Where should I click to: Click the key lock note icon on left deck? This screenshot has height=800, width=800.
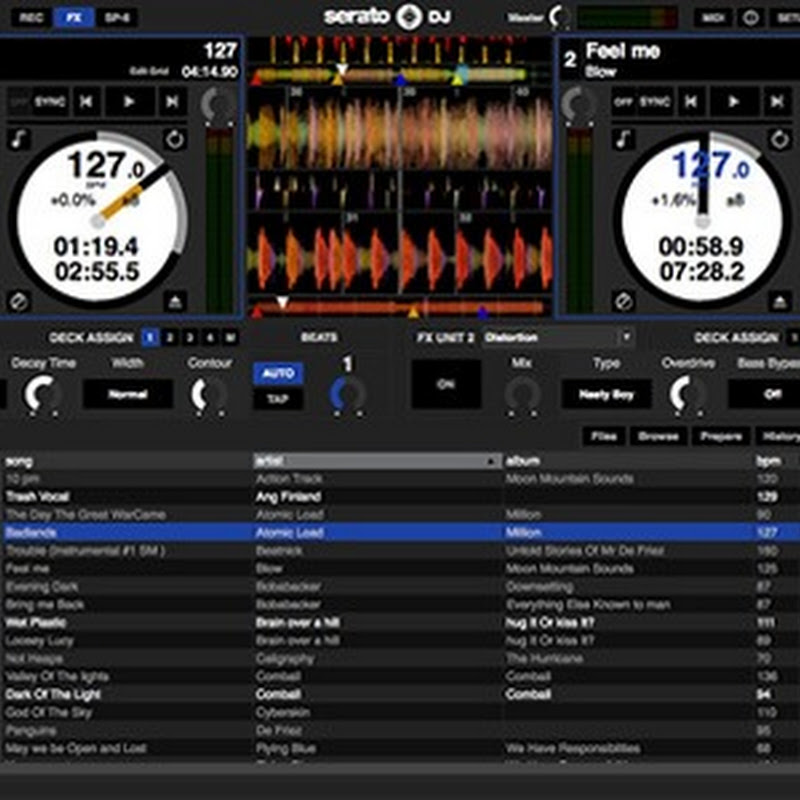tap(19, 138)
